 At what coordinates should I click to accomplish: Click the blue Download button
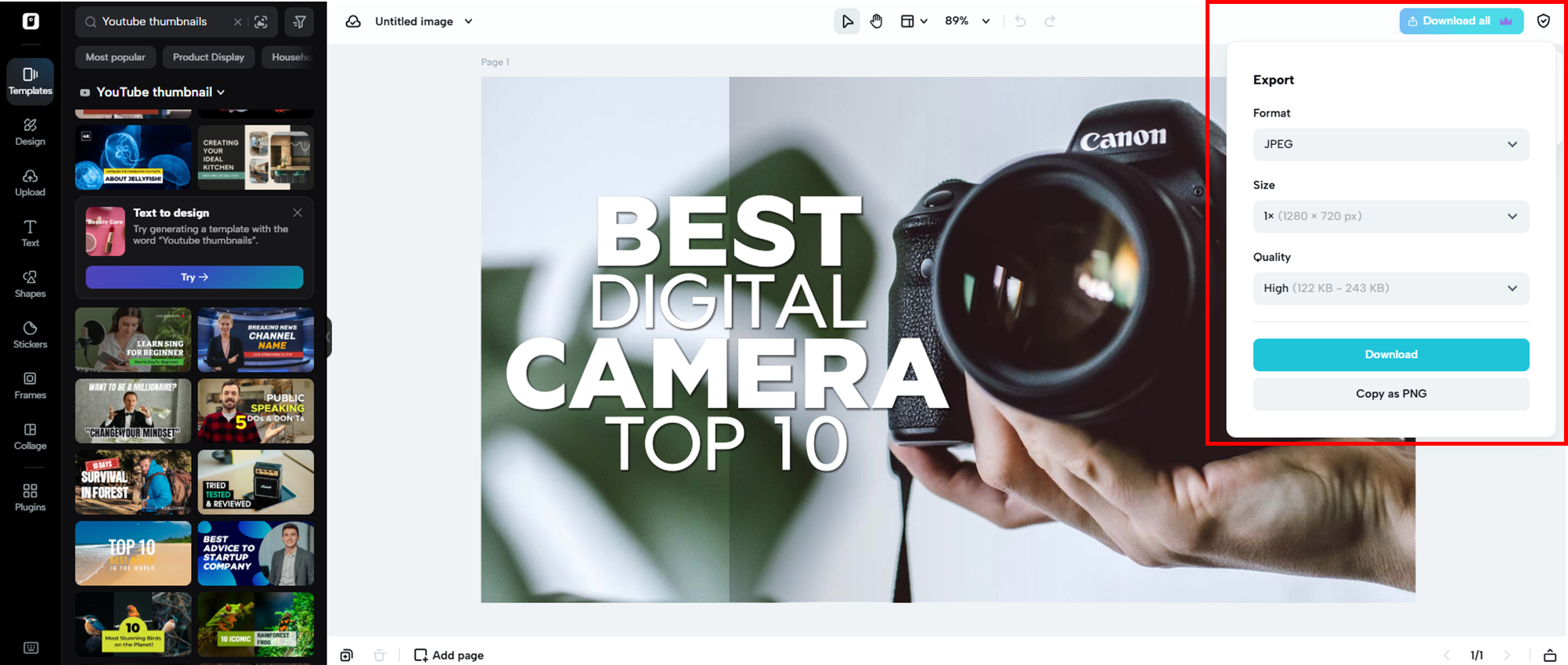tap(1390, 355)
